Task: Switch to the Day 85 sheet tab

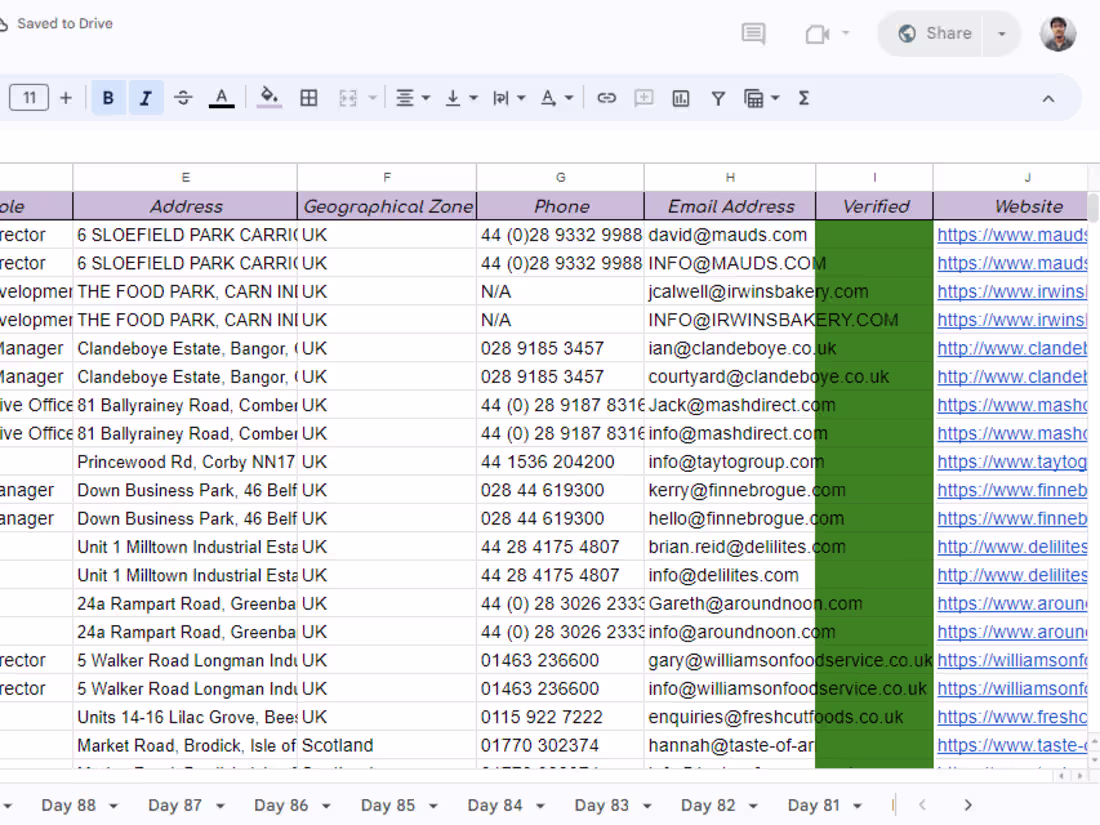Action: 389,804
